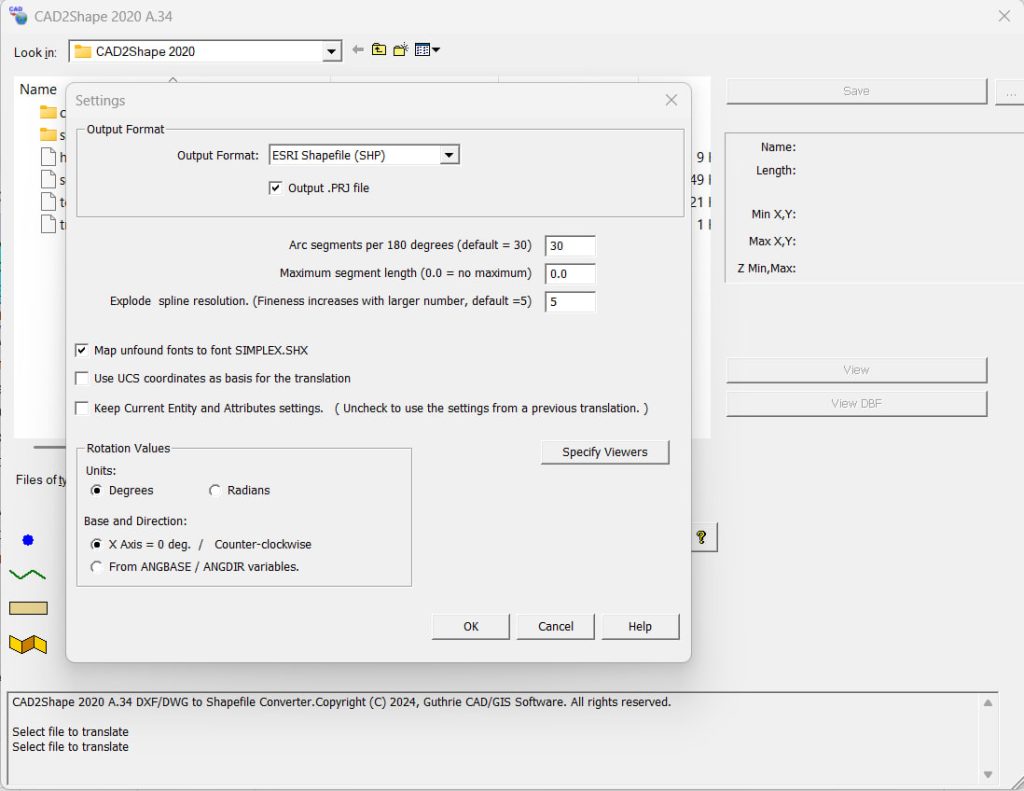Select the second folder icon in file list
This screenshot has height=791, width=1024.
(x=48, y=135)
